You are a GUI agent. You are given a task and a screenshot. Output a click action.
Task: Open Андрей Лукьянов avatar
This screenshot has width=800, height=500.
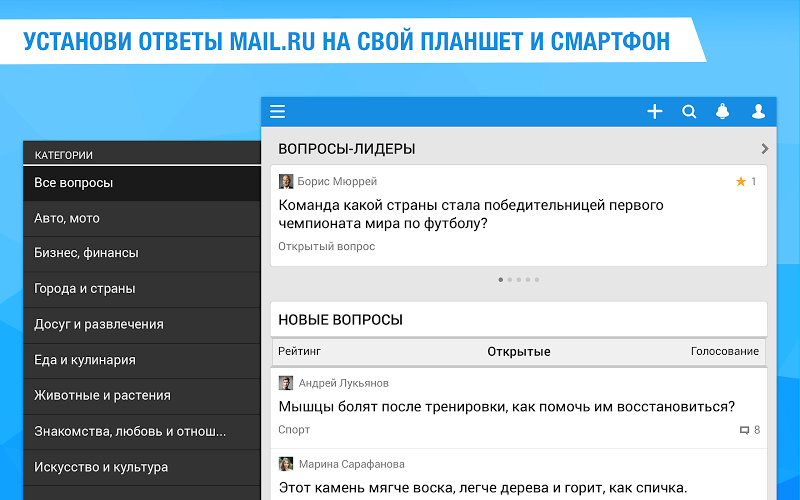[286, 383]
